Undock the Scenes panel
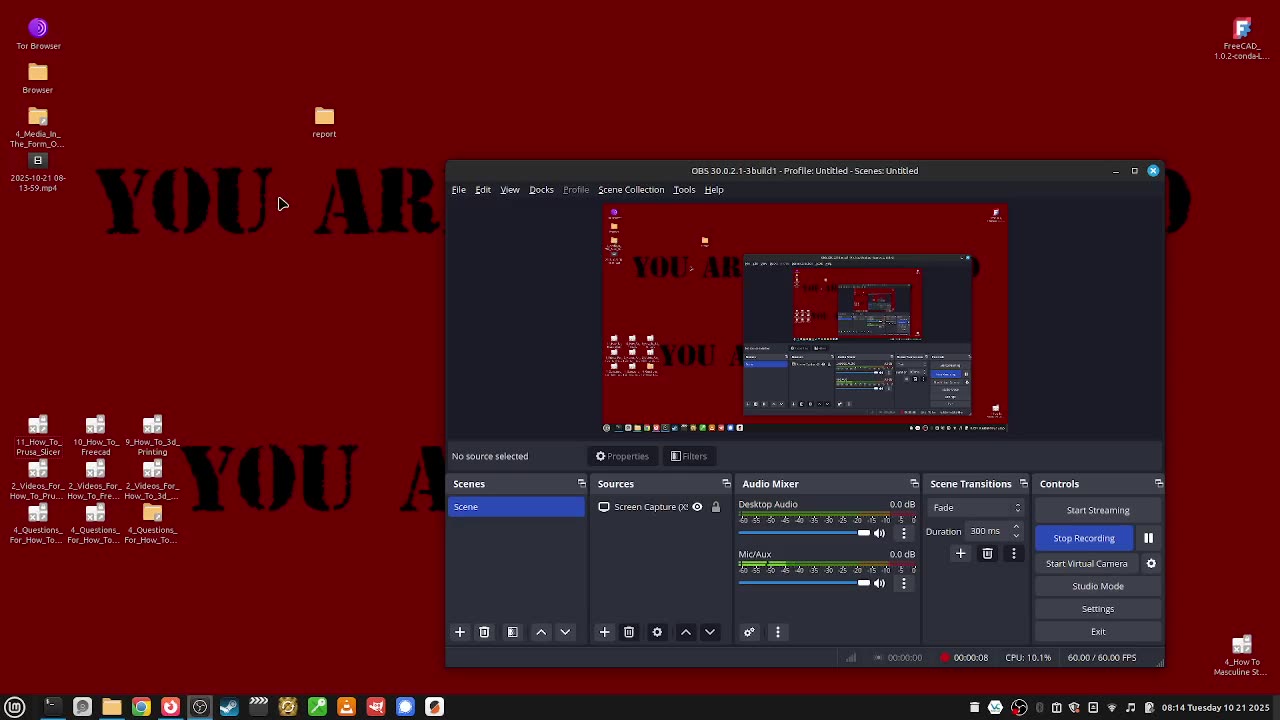Screen dimensions: 1280x720 pyautogui.click(x=581, y=484)
